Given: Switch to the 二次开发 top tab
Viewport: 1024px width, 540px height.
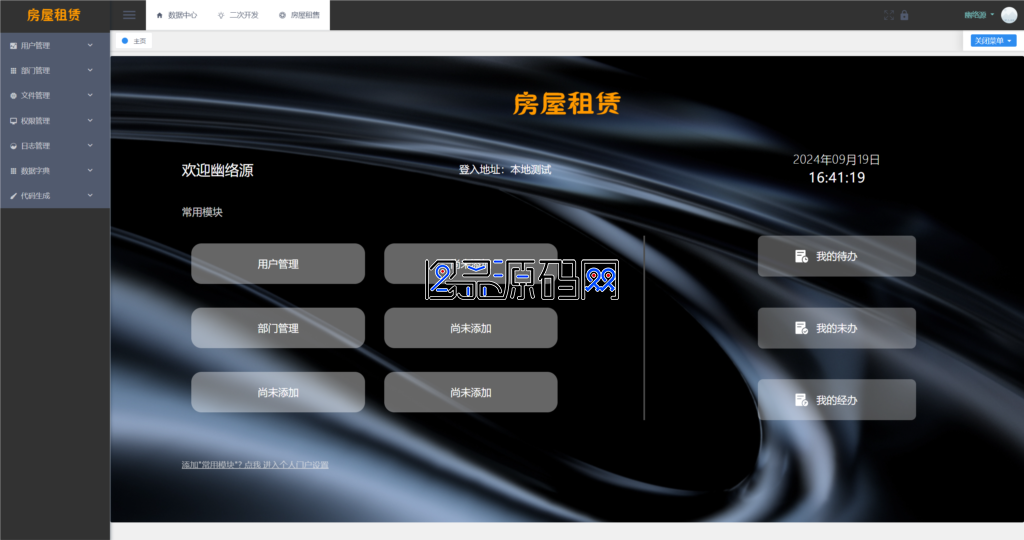Looking at the screenshot, I should coord(238,15).
